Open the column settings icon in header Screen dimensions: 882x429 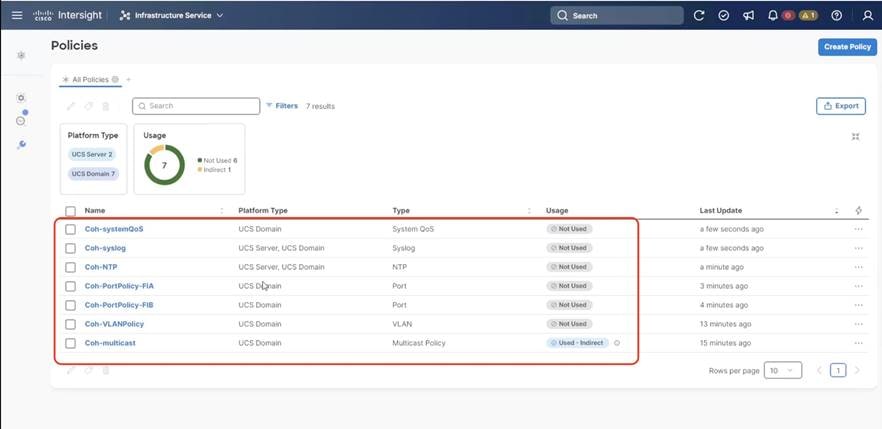tap(858, 211)
